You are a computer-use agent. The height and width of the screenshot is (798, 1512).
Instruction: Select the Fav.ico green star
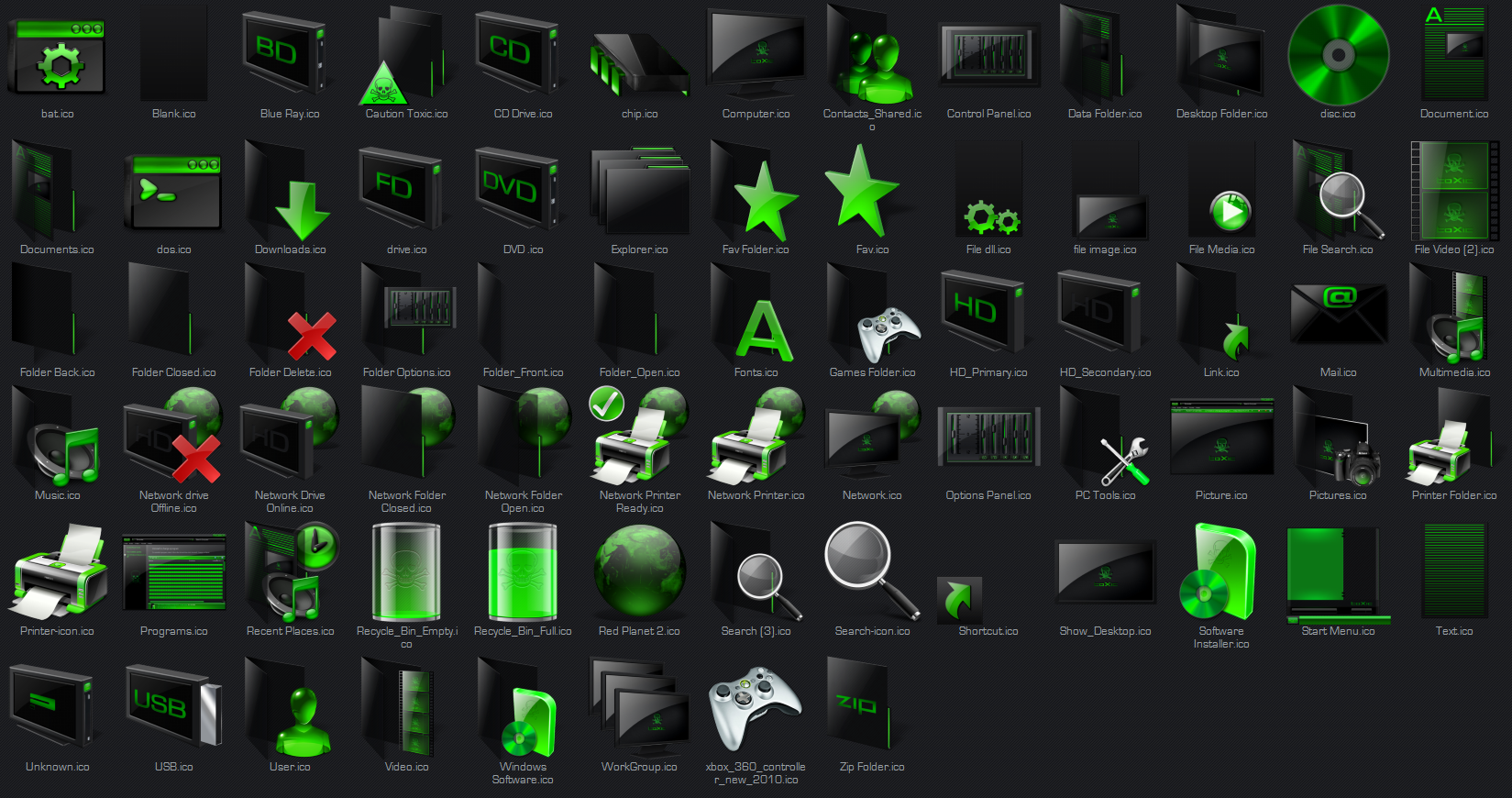tap(861, 191)
